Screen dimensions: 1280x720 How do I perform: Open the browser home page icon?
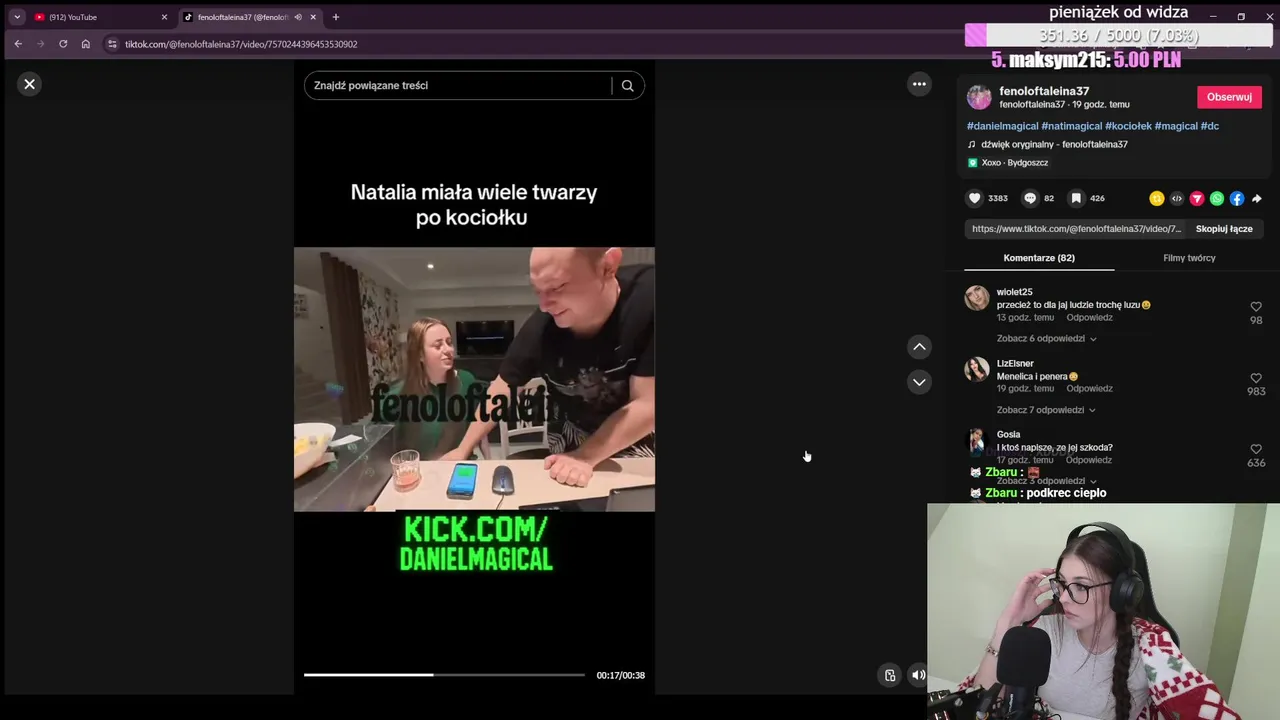click(x=86, y=44)
